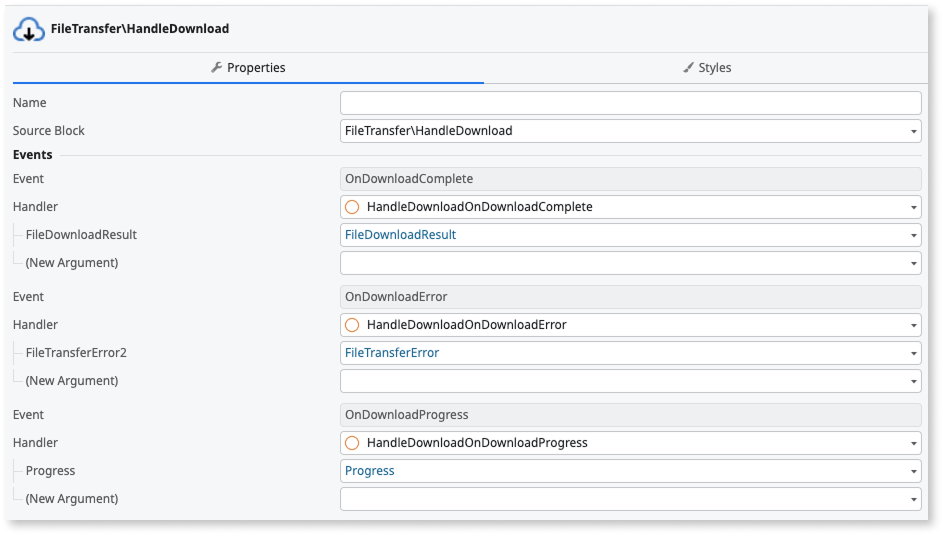The width and height of the screenshot is (943, 535).
Task: Open the HandleDownloadOnDownloadProgress handler dropdown arrow
Action: tap(913, 443)
